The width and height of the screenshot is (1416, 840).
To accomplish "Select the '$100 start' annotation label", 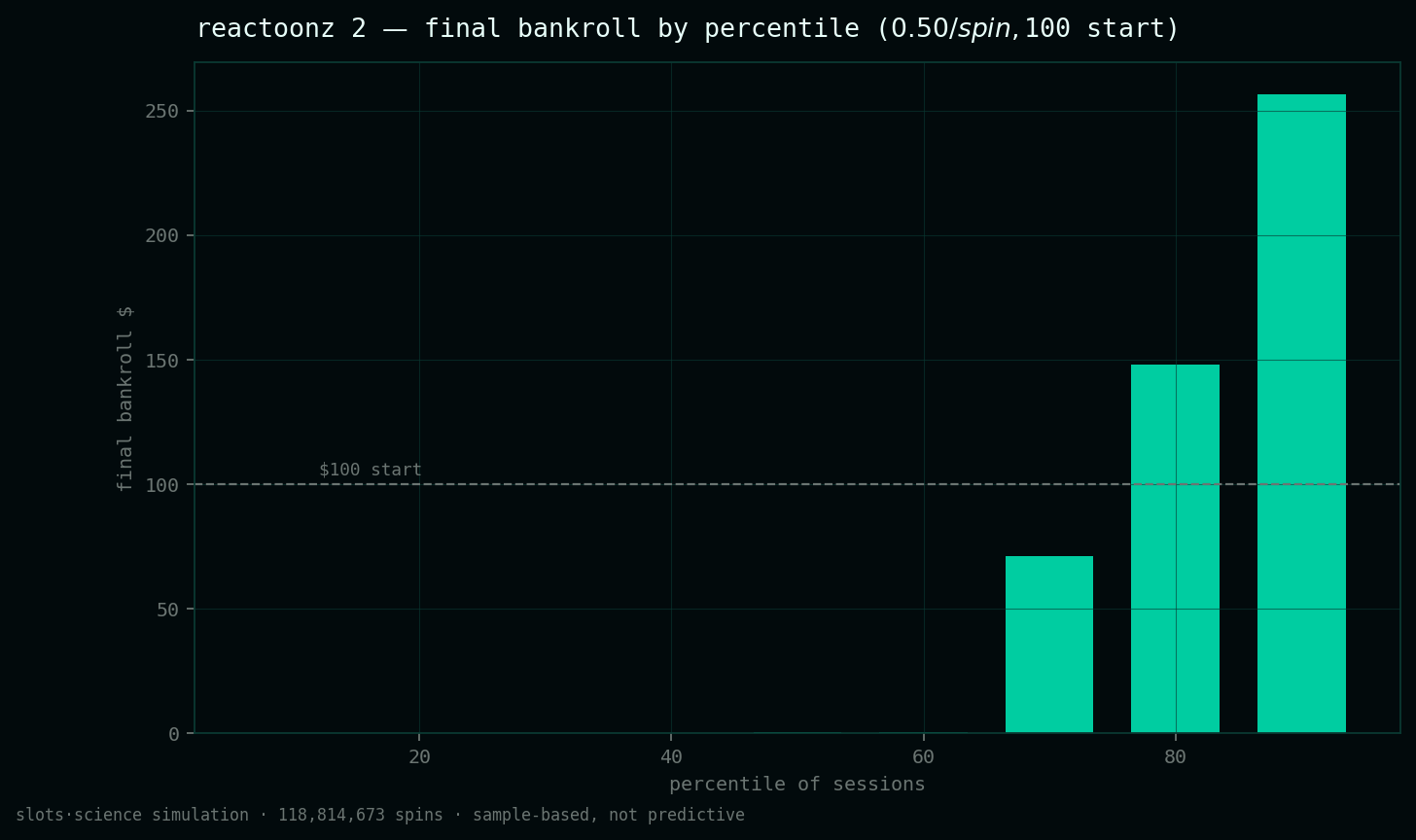I will tap(371, 470).
